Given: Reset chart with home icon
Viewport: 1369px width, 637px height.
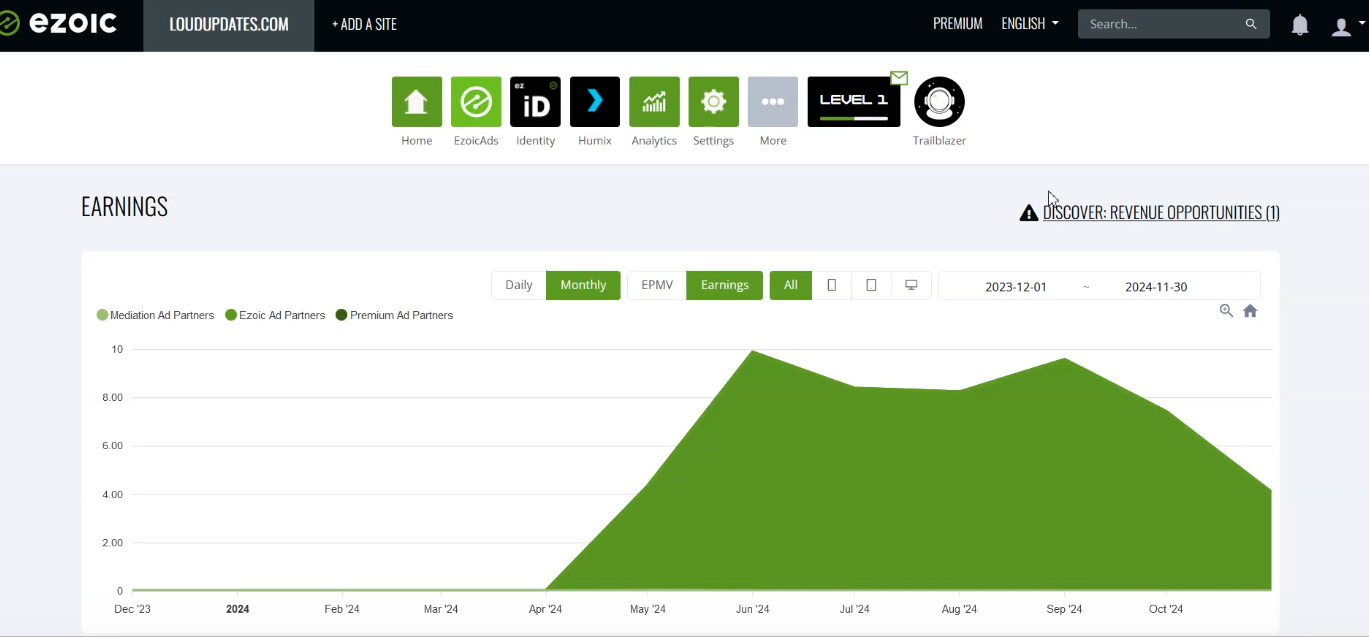Looking at the screenshot, I should coord(1250,311).
